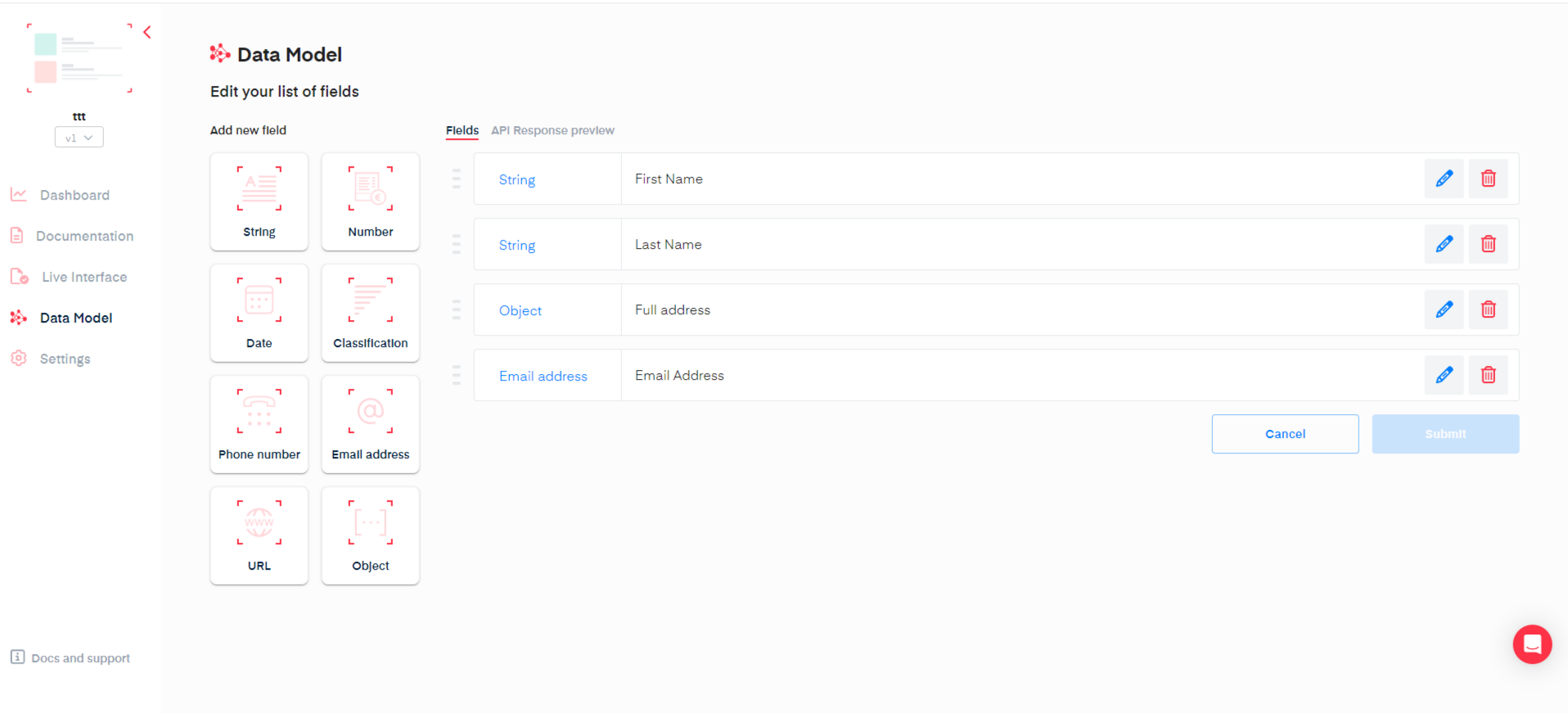This screenshot has height=713, width=1568.
Task: Open Docs and support link
Action: pos(80,658)
